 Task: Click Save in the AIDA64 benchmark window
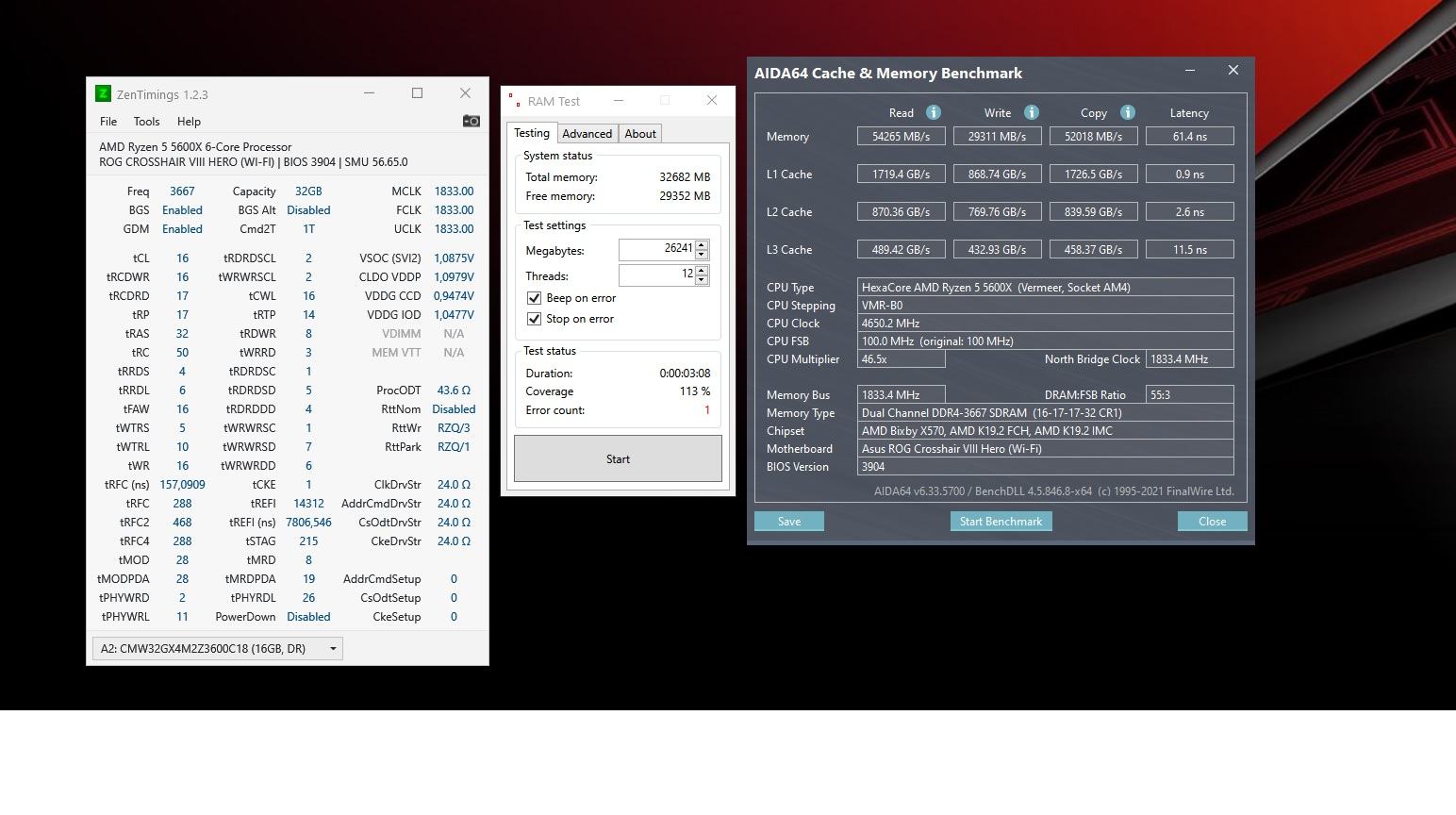click(x=789, y=522)
